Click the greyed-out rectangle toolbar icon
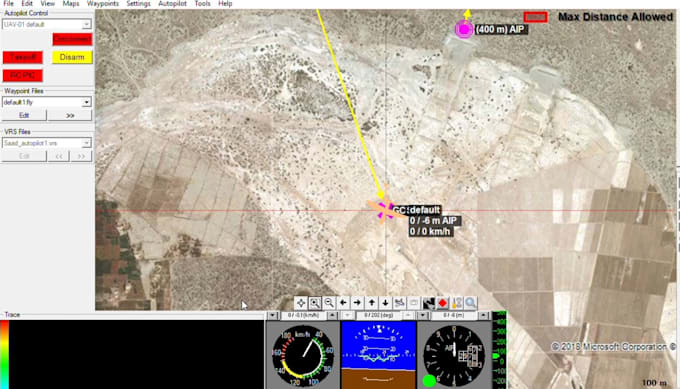The image size is (680, 389). (413, 303)
